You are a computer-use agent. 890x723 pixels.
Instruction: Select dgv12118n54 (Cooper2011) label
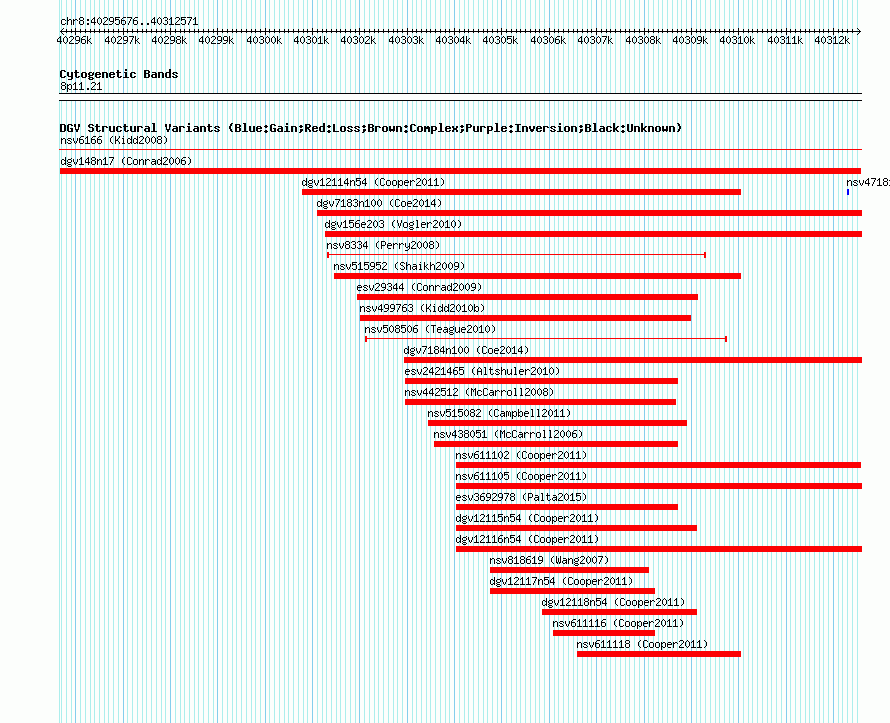point(613,602)
